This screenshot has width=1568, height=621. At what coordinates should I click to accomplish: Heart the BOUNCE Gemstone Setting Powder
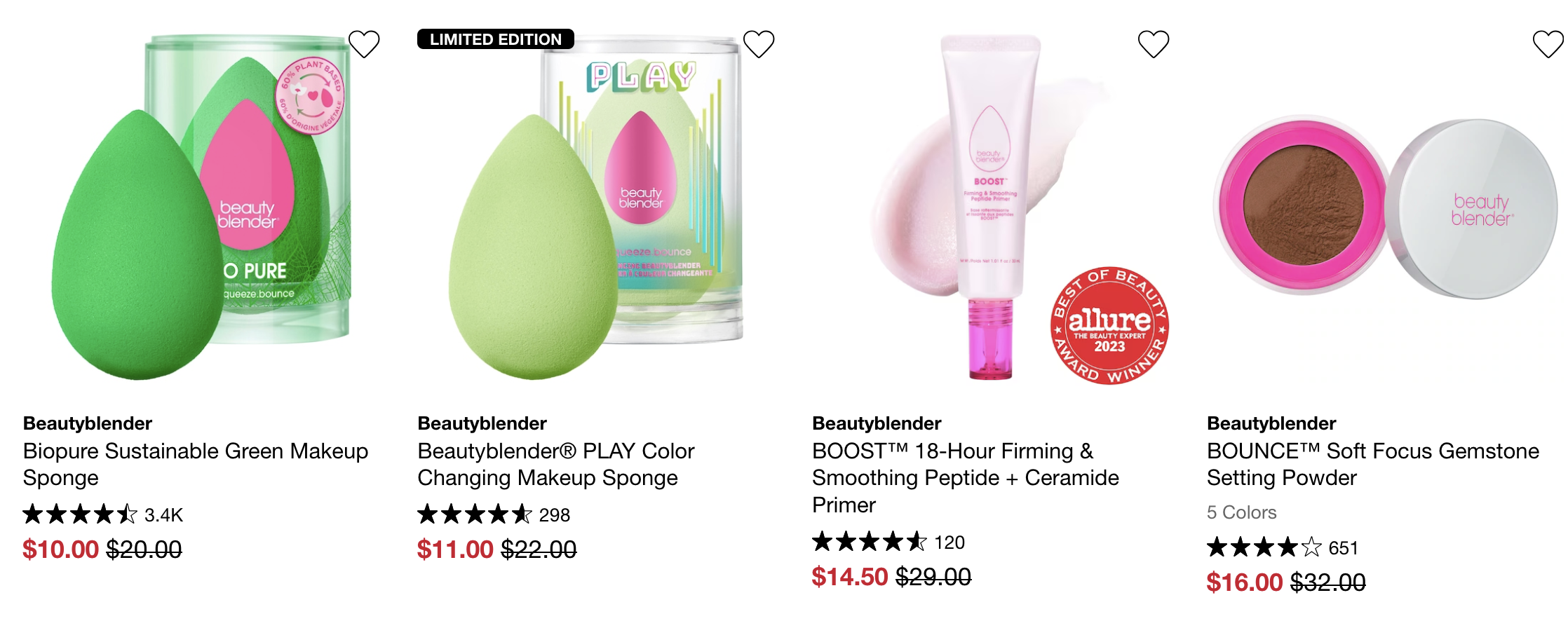[1548, 44]
